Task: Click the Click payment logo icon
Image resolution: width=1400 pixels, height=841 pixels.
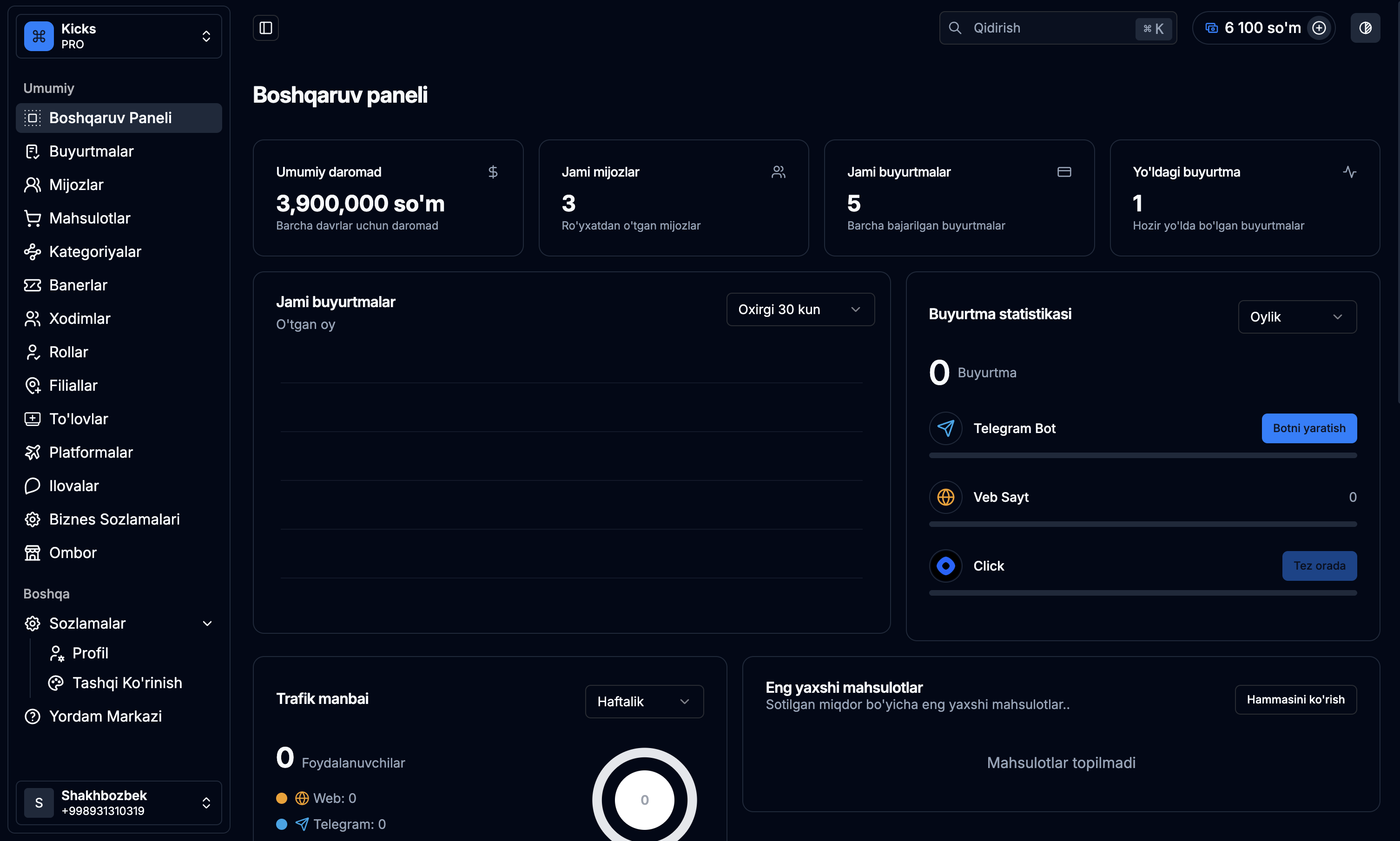Action: [x=945, y=565]
